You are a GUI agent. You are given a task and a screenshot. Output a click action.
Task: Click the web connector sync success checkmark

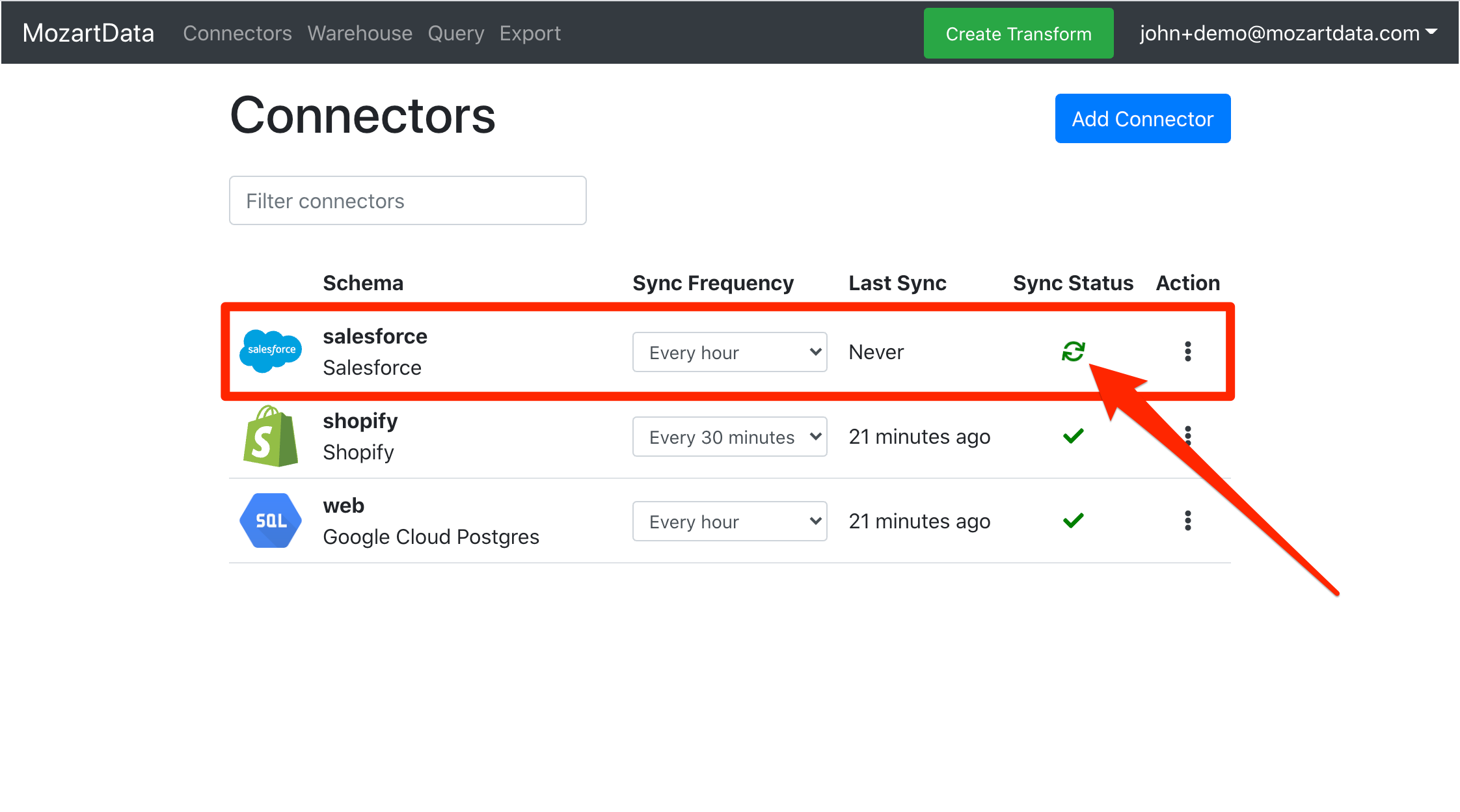tap(1073, 521)
